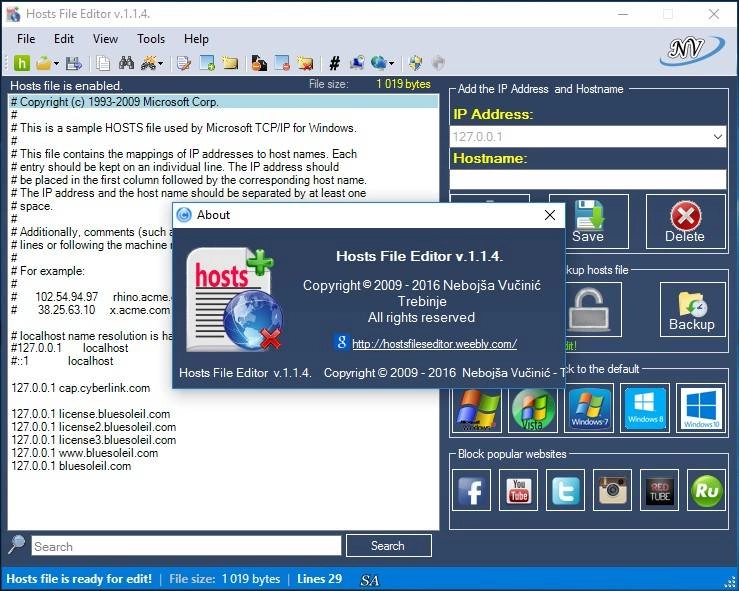Click the globe toolbar icon

coord(378,63)
